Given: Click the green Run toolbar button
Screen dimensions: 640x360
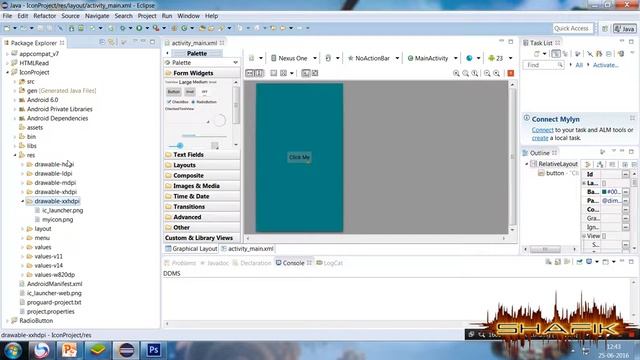Looking at the screenshot, I should (139, 28).
